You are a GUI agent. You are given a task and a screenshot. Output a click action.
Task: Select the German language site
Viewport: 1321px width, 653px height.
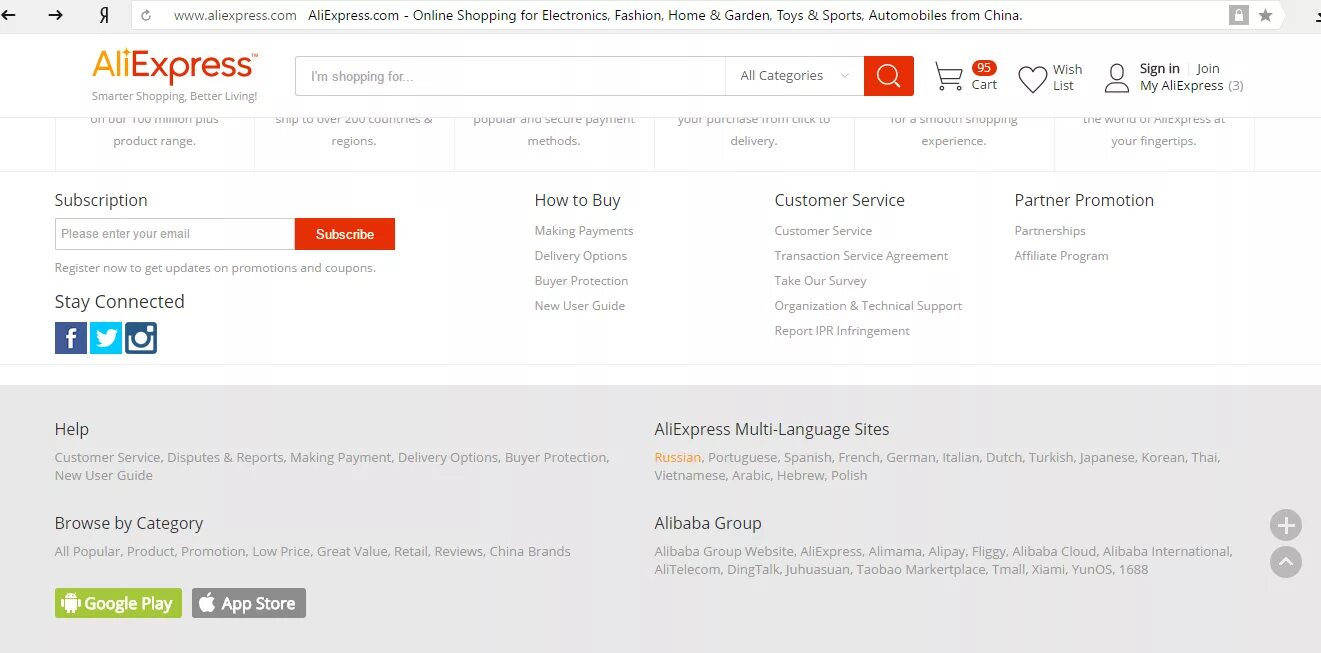click(x=911, y=457)
